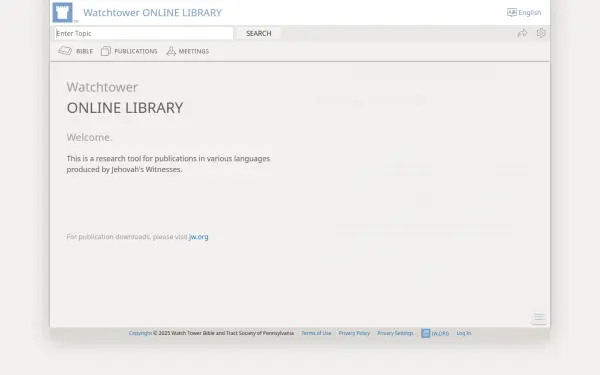Open the settings gear icon
600x375 pixels.
tap(541, 33)
